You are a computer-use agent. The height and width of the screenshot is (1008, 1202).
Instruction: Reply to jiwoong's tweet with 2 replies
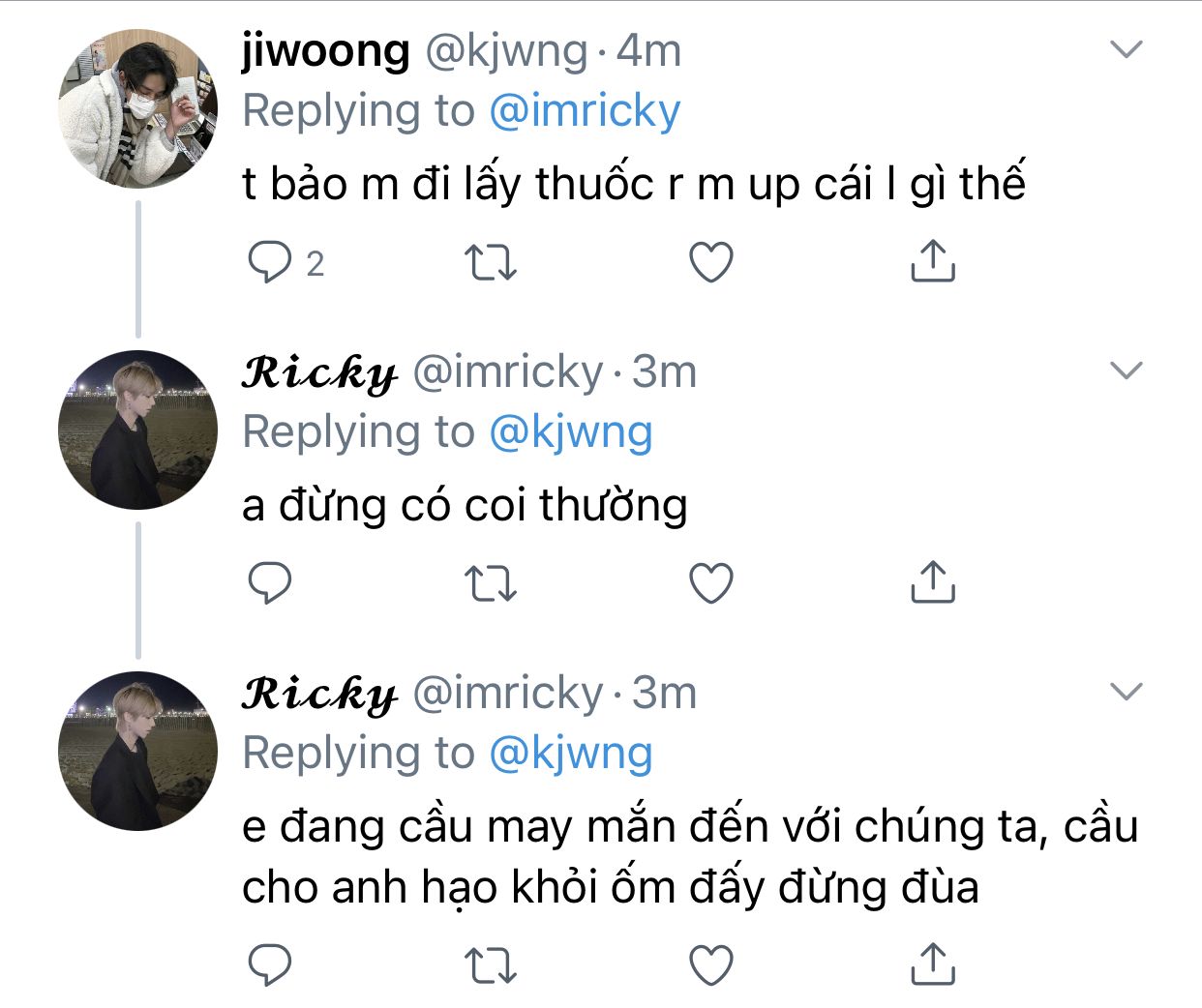click(x=270, y=262)
